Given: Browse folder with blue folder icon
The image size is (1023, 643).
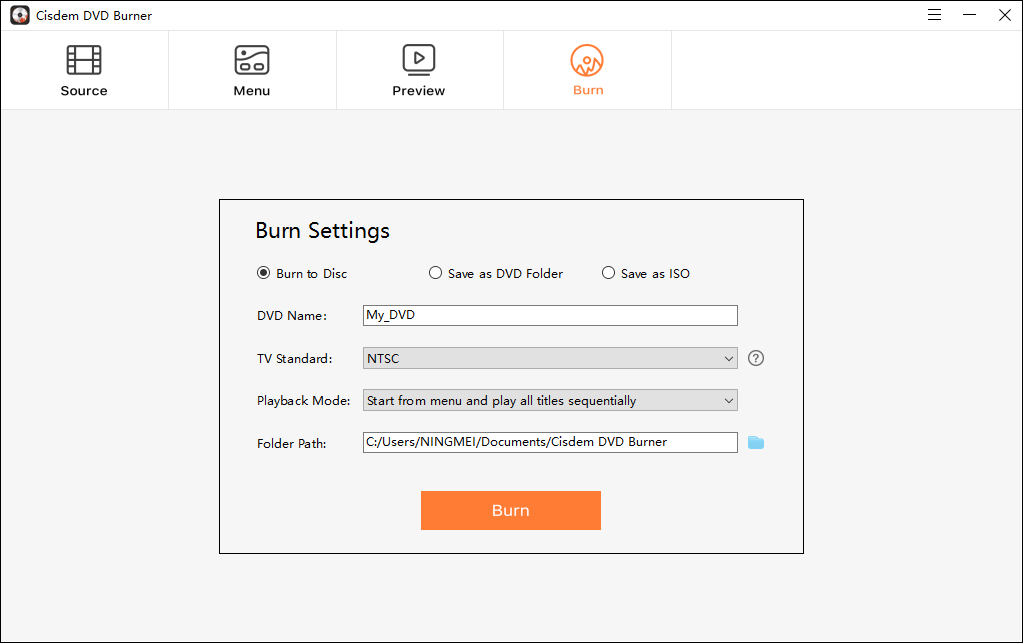Looking at the screenshot, I should [x=756, y=443].
